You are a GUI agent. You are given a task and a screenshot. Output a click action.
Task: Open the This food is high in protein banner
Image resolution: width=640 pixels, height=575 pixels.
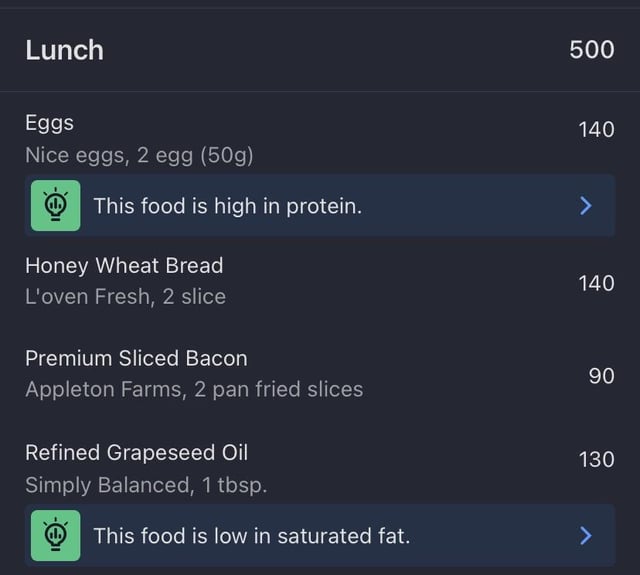[320, 206]
